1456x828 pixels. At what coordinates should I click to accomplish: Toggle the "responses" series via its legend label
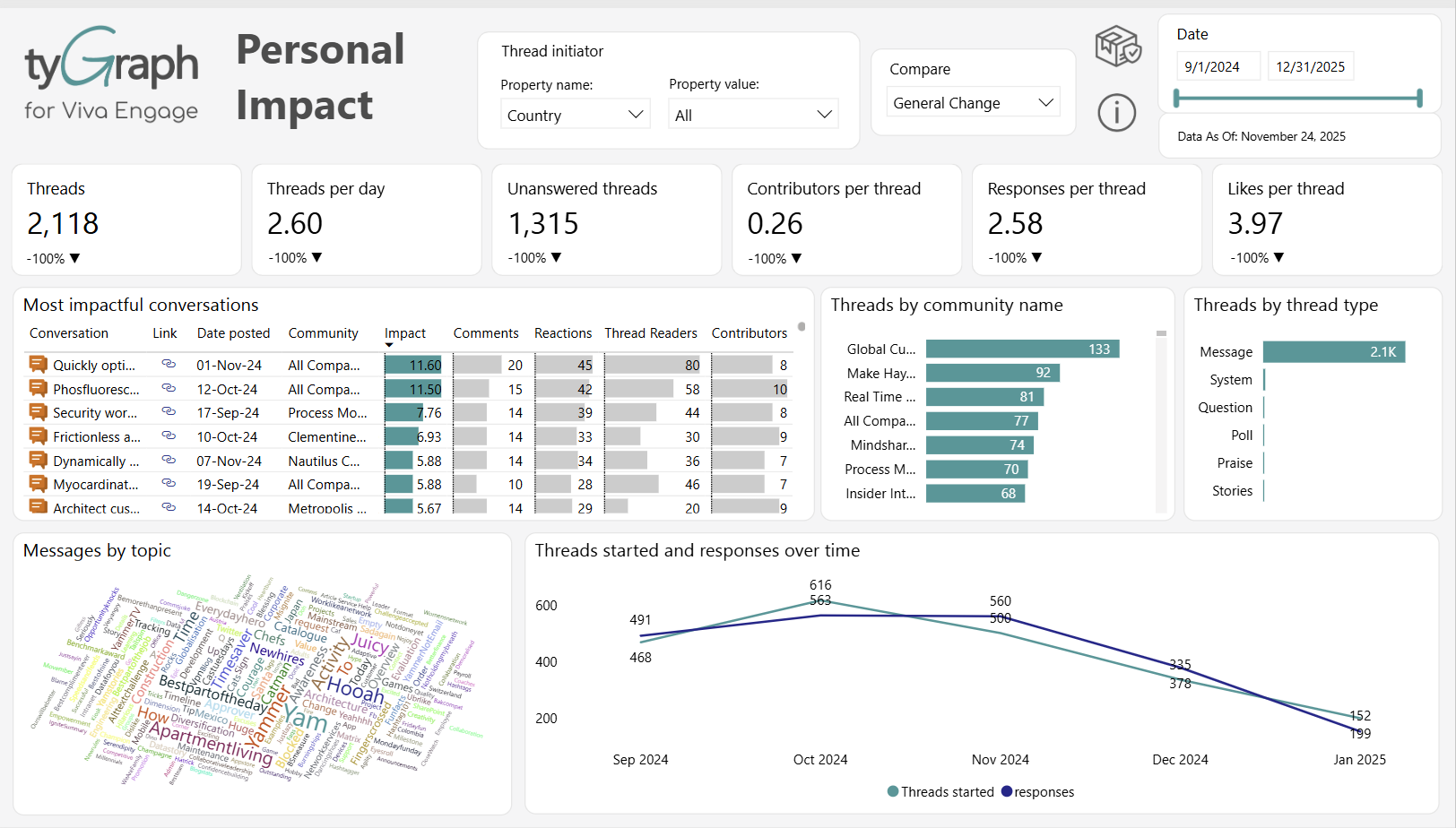1044,791
